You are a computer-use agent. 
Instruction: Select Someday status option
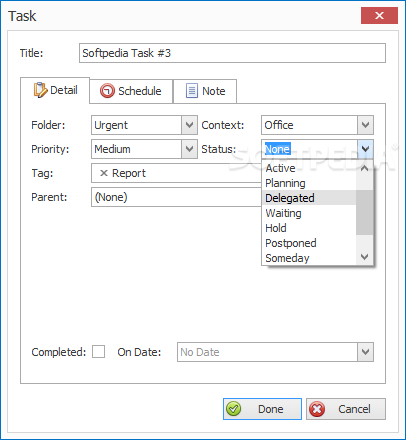tap(309, 258)
